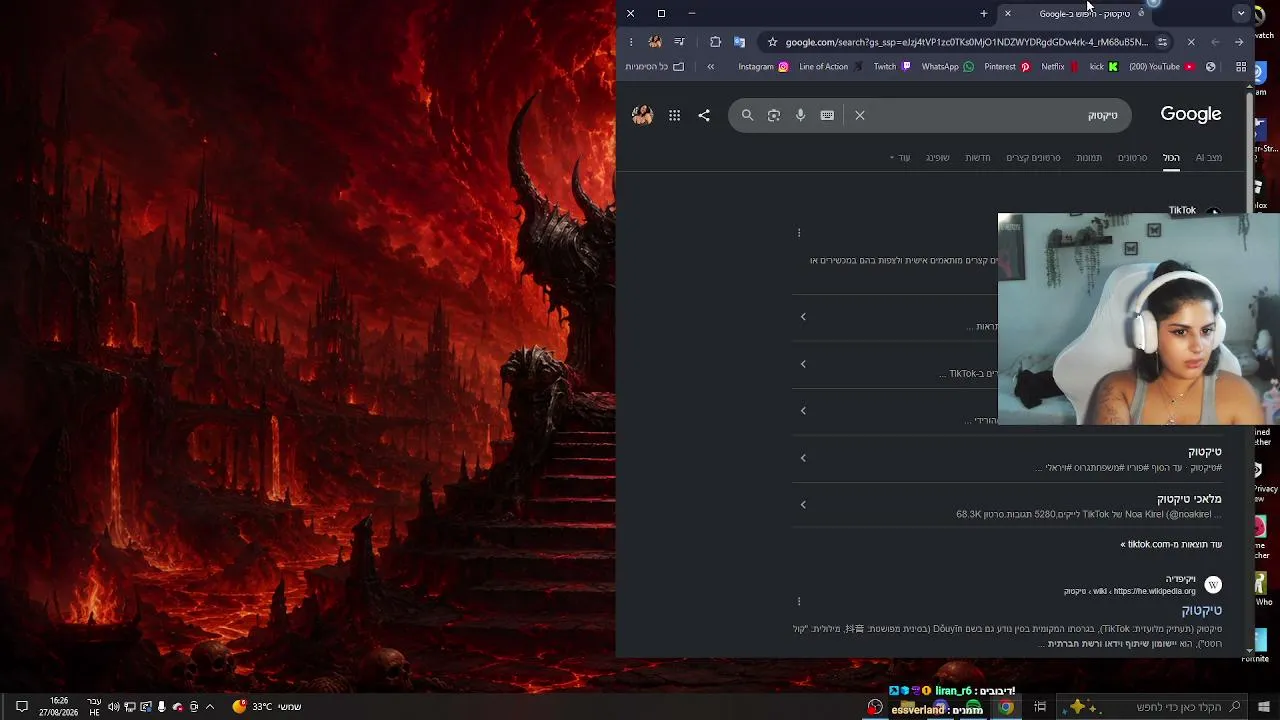Open the Twitch bookmark
The image size is (1280, 720).
coord(892,67)
